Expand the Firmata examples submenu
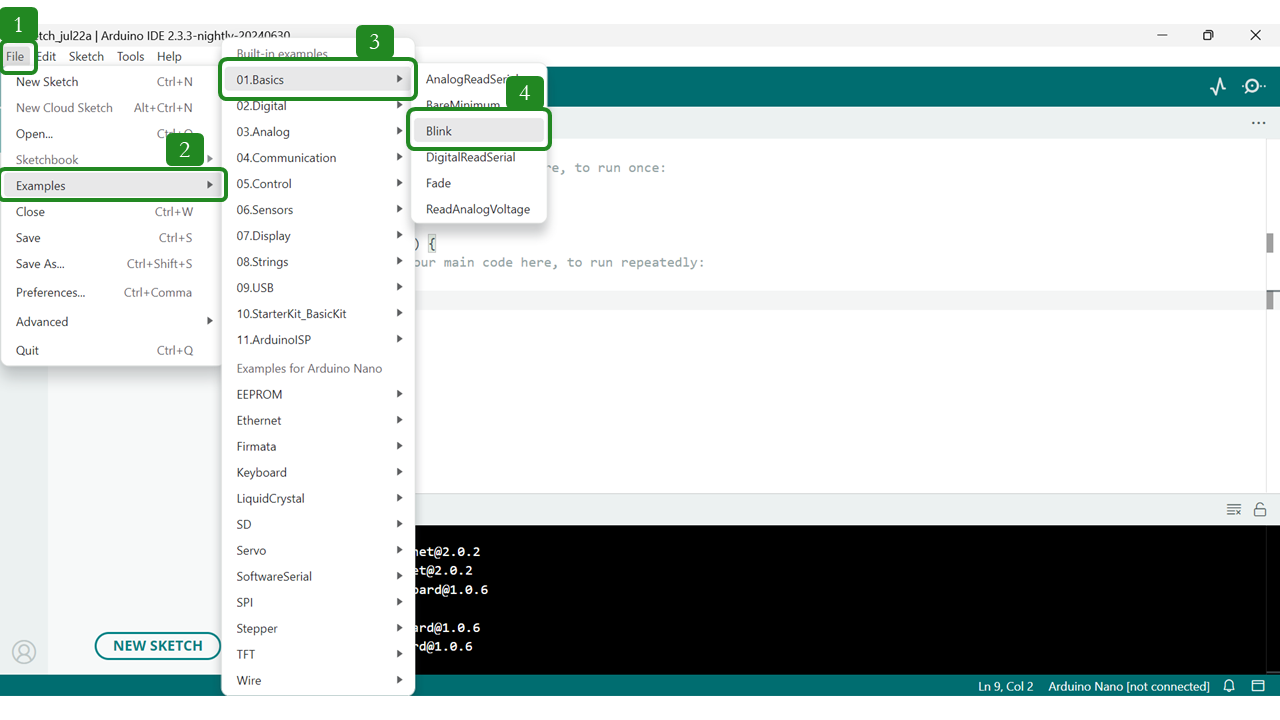The image size is (1280, 720). click(x=318, y=447)
